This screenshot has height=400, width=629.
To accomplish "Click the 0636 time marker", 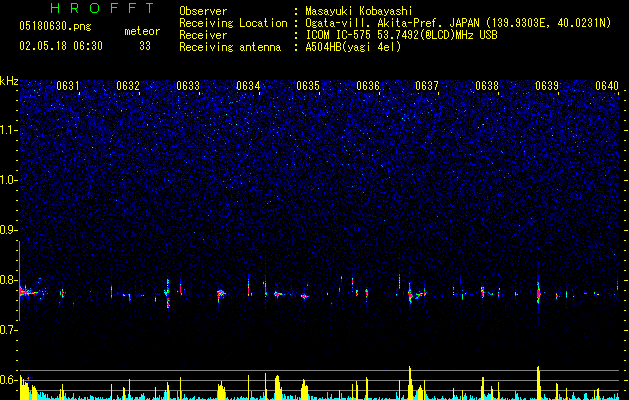I will click(x=368, y=86).
